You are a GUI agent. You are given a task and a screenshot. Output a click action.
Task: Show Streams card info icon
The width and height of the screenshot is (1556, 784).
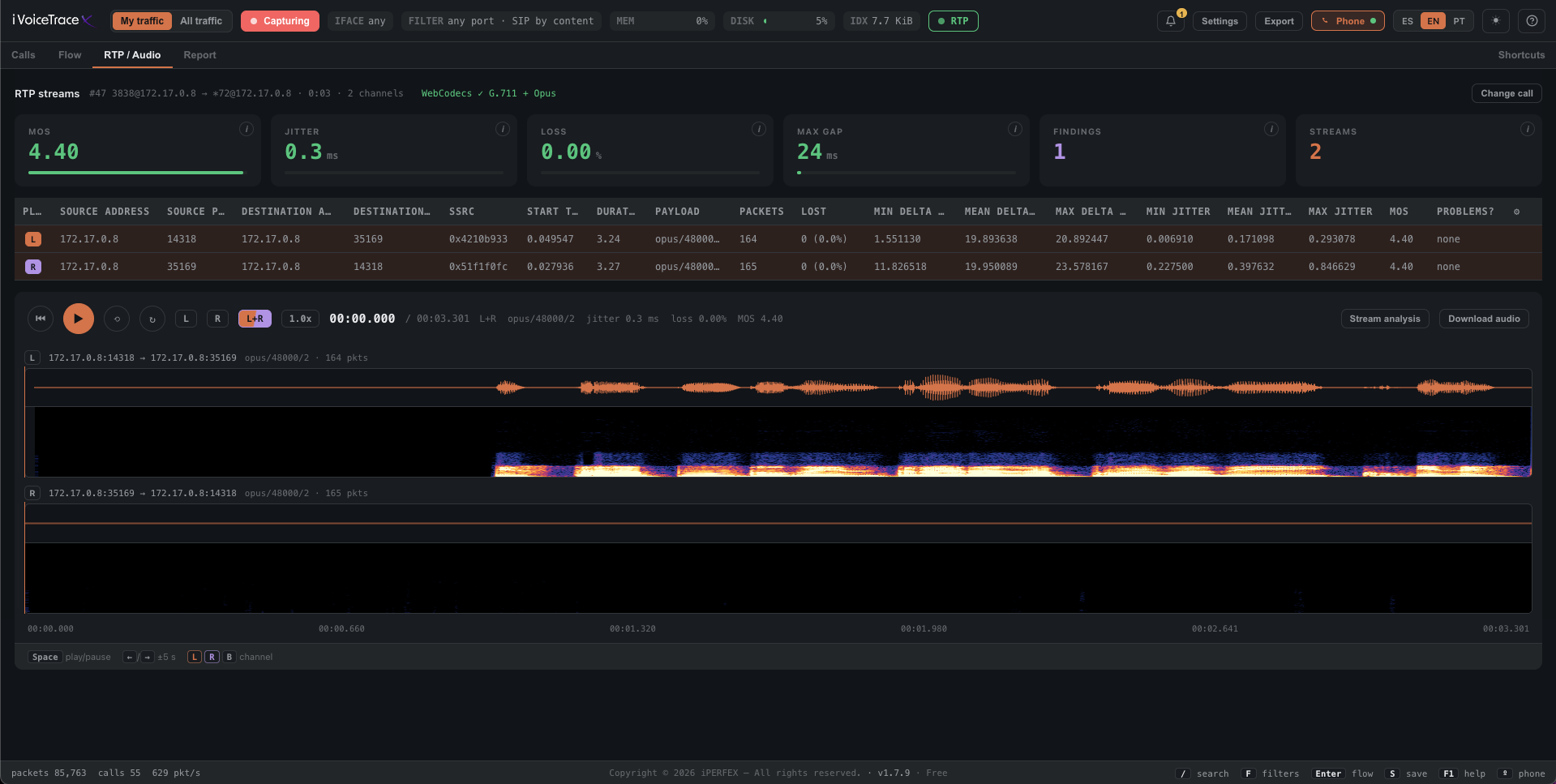pyautogui.click(x=1528, y=129)
